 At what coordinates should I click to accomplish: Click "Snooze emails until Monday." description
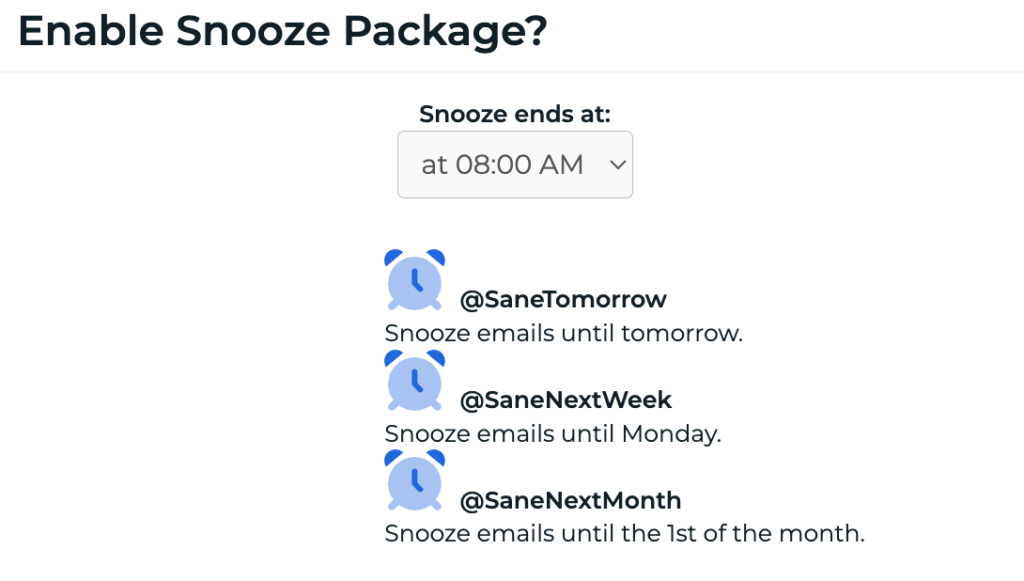tap(553, 434)
